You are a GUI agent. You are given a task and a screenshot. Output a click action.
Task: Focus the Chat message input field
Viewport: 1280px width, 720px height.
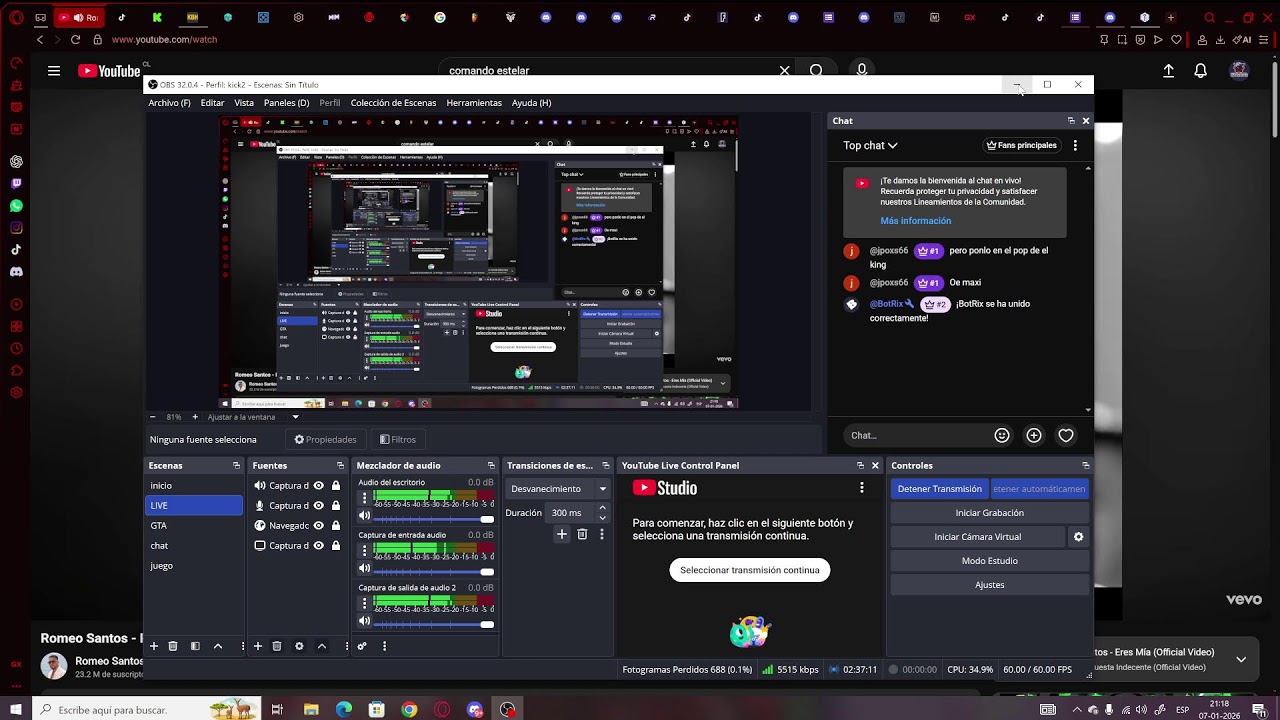pos(915,435)
